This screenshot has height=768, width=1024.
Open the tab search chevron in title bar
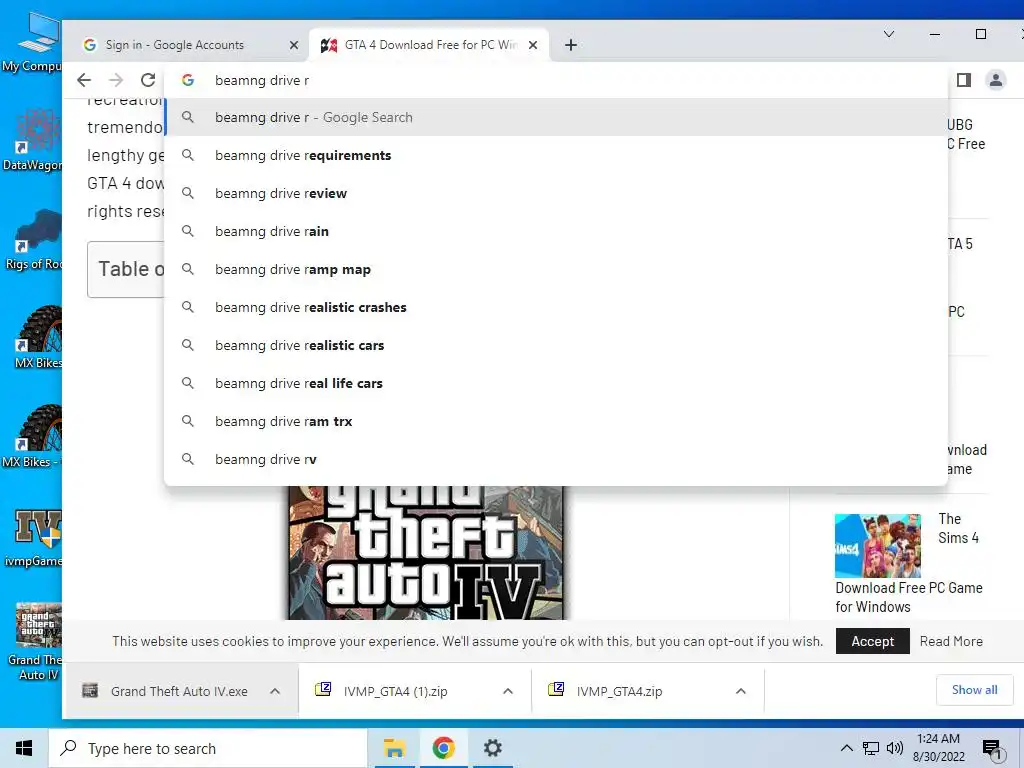pyautogui.click(x=888, y=34)
